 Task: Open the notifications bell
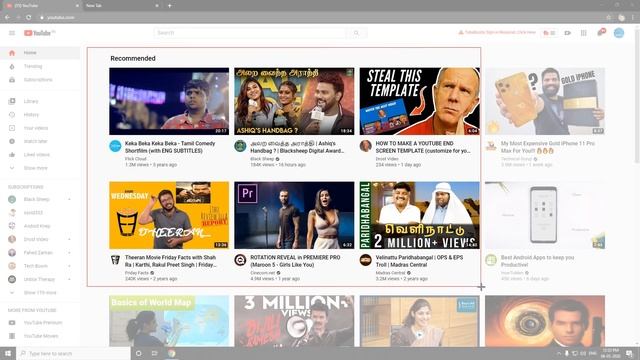(601, 33)
